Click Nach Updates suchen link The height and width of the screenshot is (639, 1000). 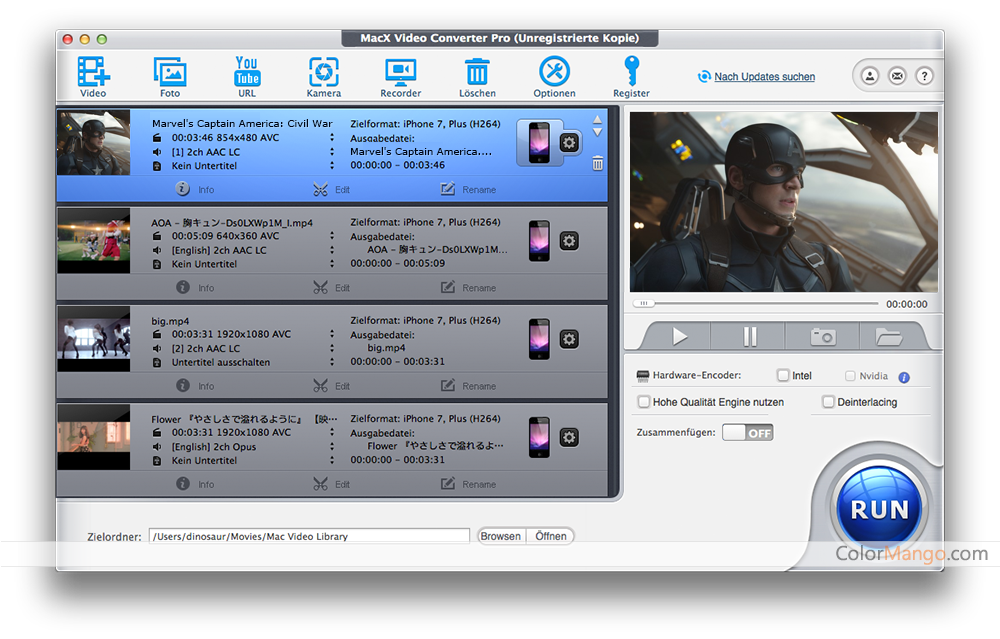point(764,77)
